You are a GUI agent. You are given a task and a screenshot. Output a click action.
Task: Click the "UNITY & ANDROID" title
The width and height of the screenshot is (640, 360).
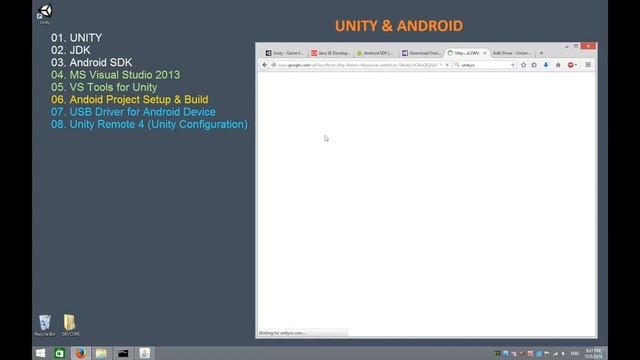(x=399, y=26)
